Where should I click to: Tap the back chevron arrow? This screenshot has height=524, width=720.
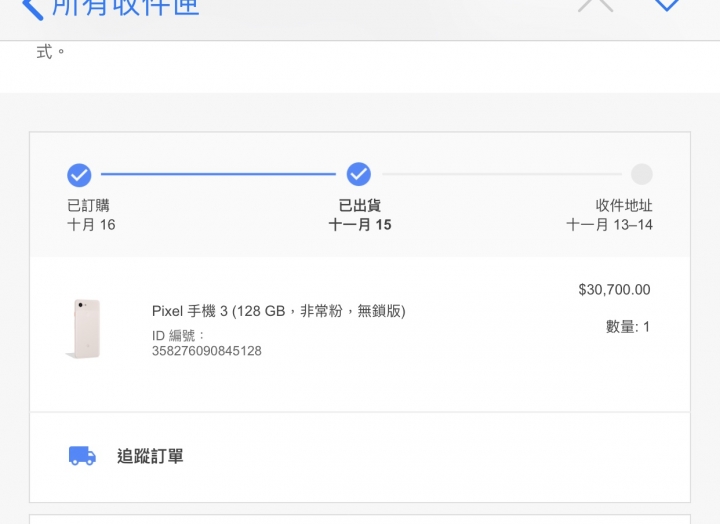[x=33, y=8]
